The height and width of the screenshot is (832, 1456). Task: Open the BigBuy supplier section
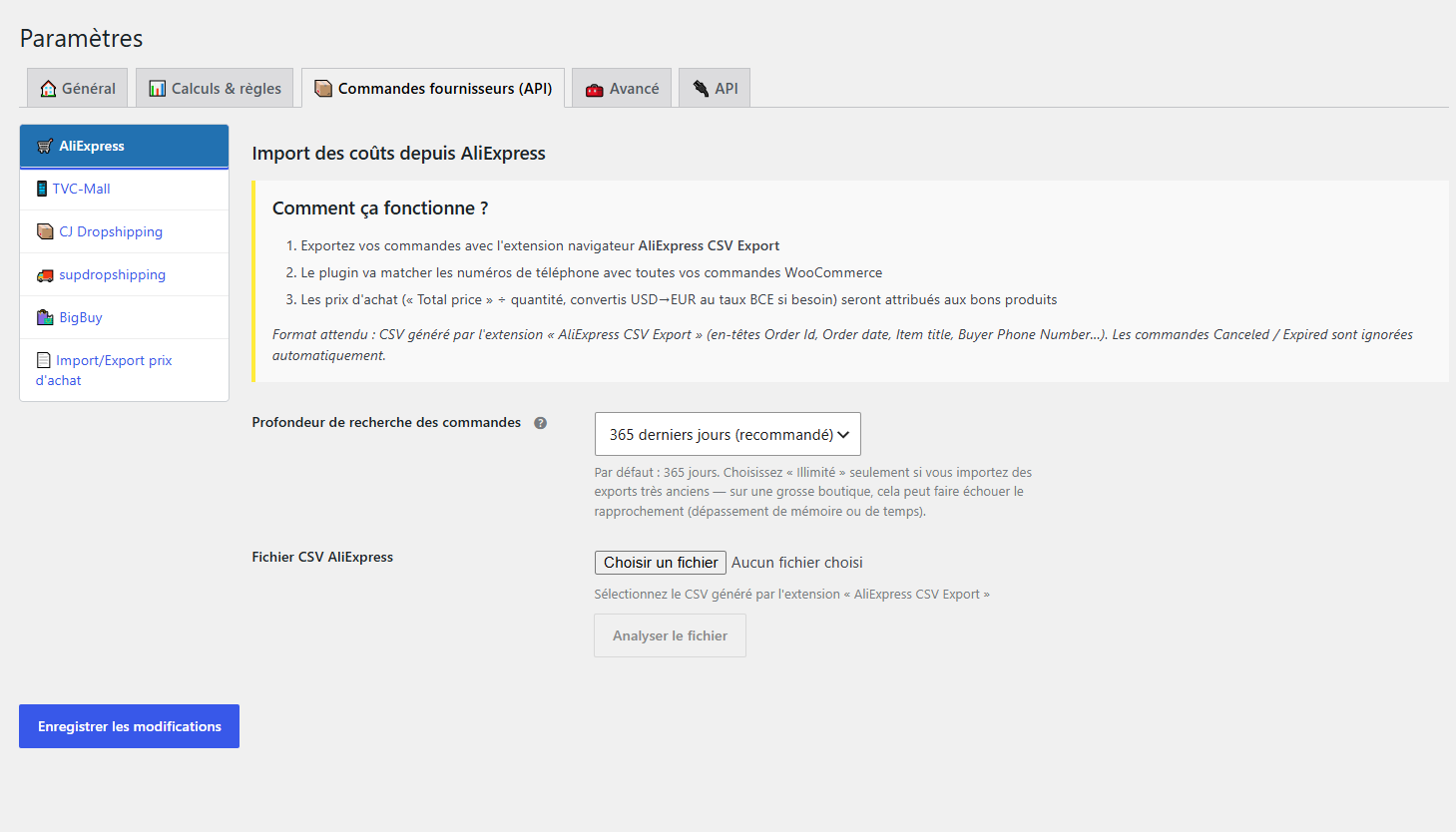(125, 317)
